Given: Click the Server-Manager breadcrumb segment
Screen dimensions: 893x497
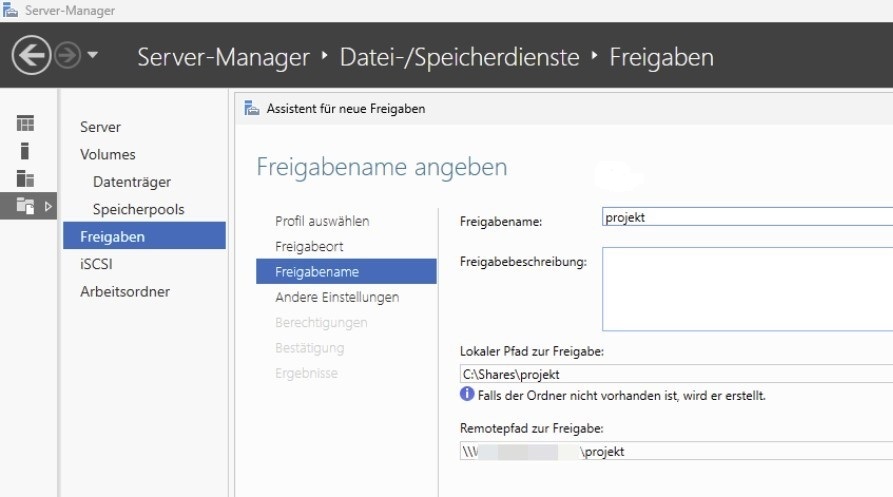Looking at the screenshot, I should pos(223,57).
